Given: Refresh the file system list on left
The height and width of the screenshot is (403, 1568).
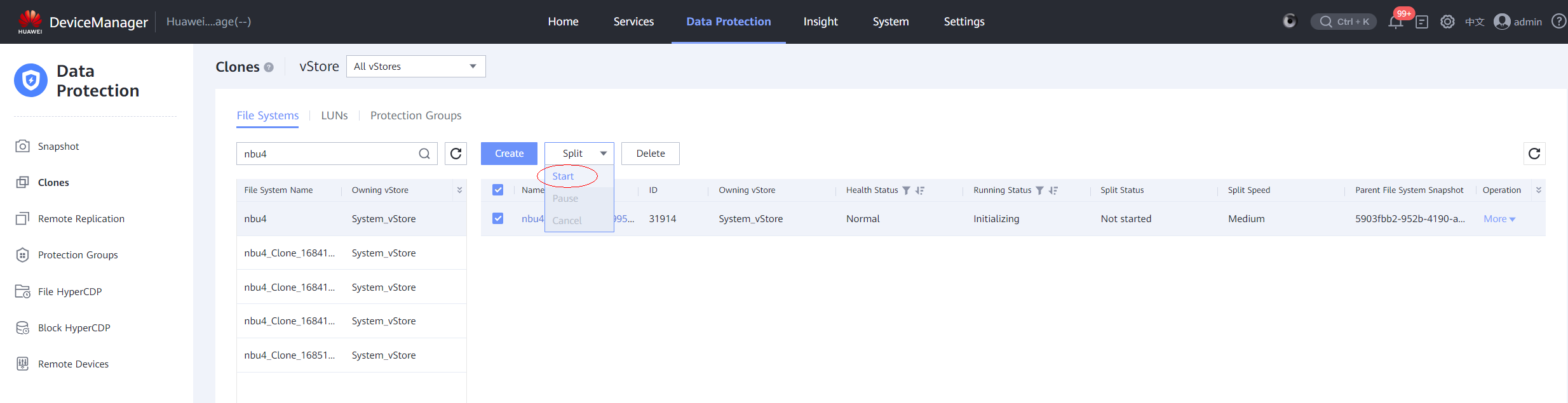Looking at the screenshot, I should 456,154.
